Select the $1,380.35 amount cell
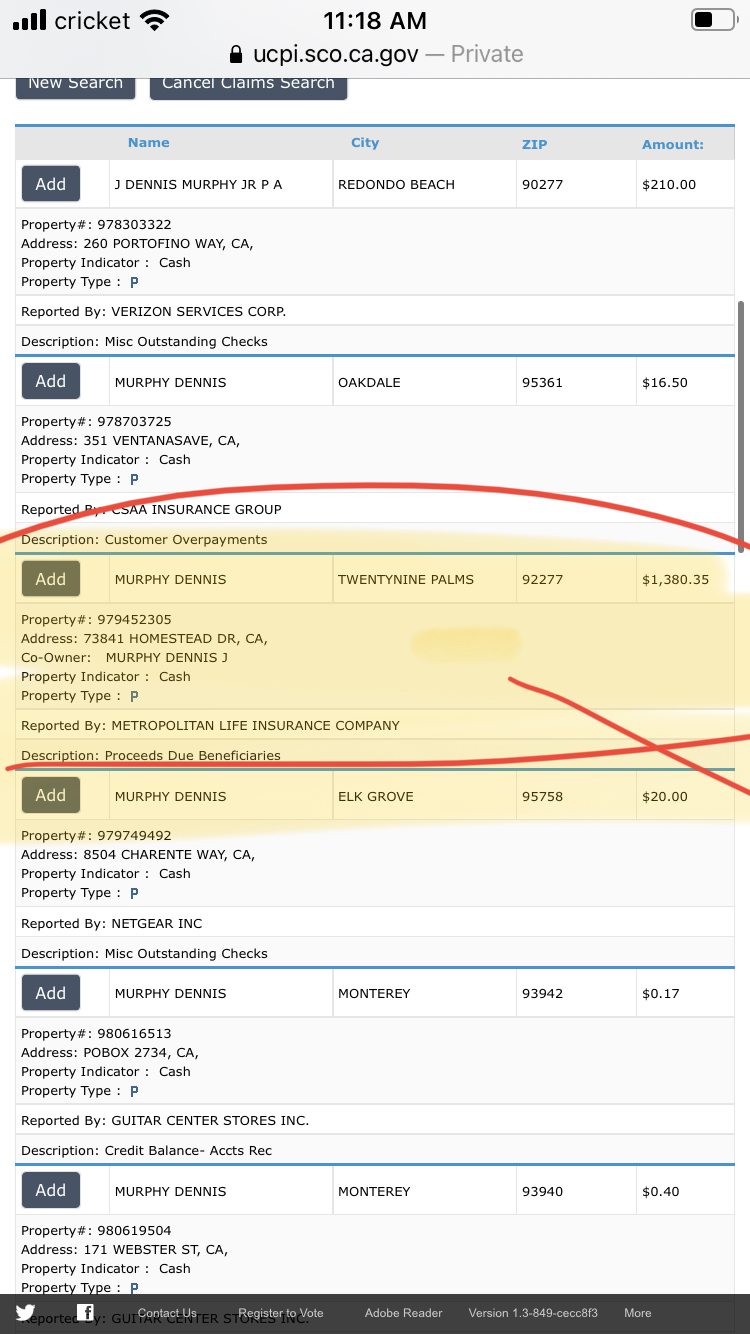 click(675, 579)
